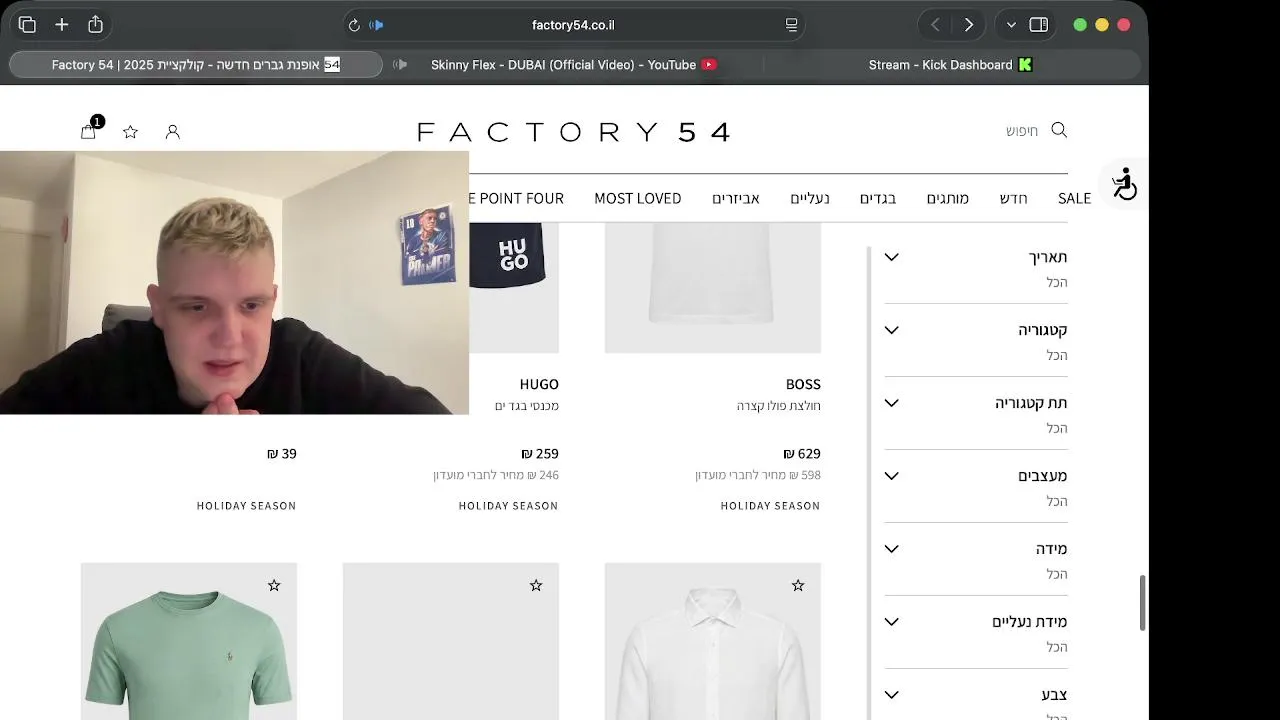Open the shopping bag cart icon

(88, 131)
